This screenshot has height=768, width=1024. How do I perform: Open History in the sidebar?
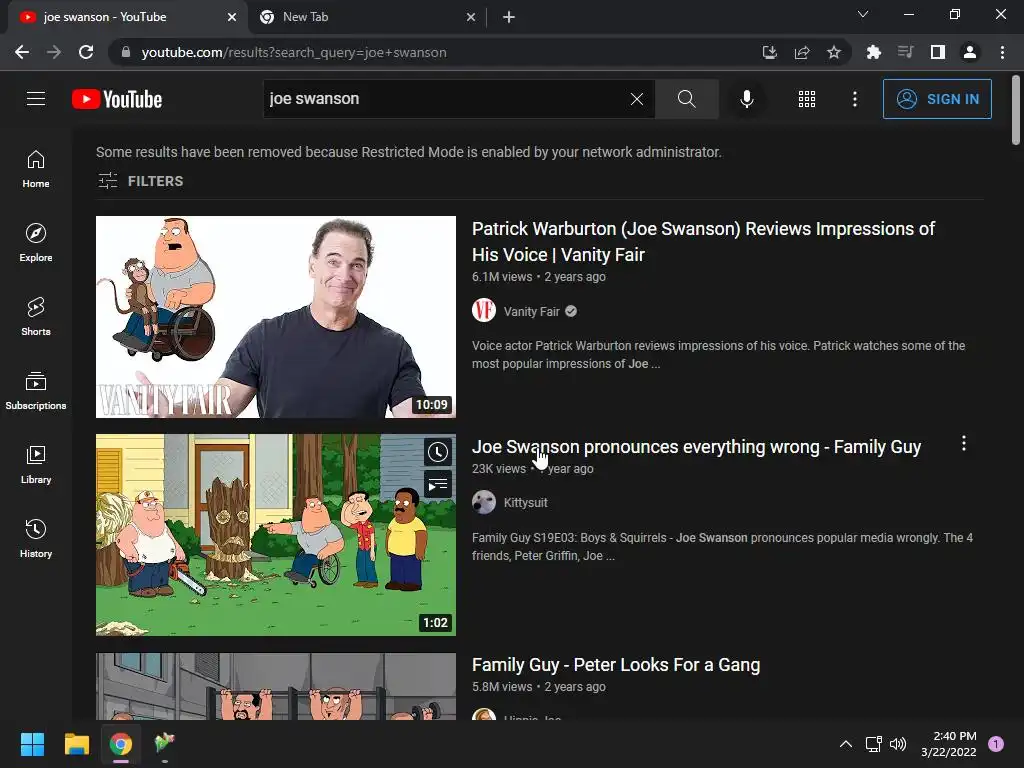pyautogui.click(x=36, y=538)
